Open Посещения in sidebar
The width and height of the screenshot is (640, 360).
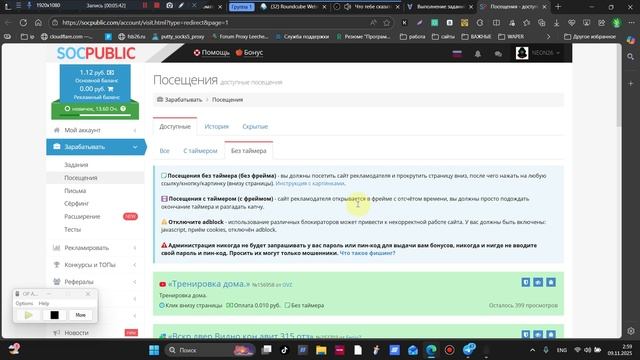pos(81,178)
